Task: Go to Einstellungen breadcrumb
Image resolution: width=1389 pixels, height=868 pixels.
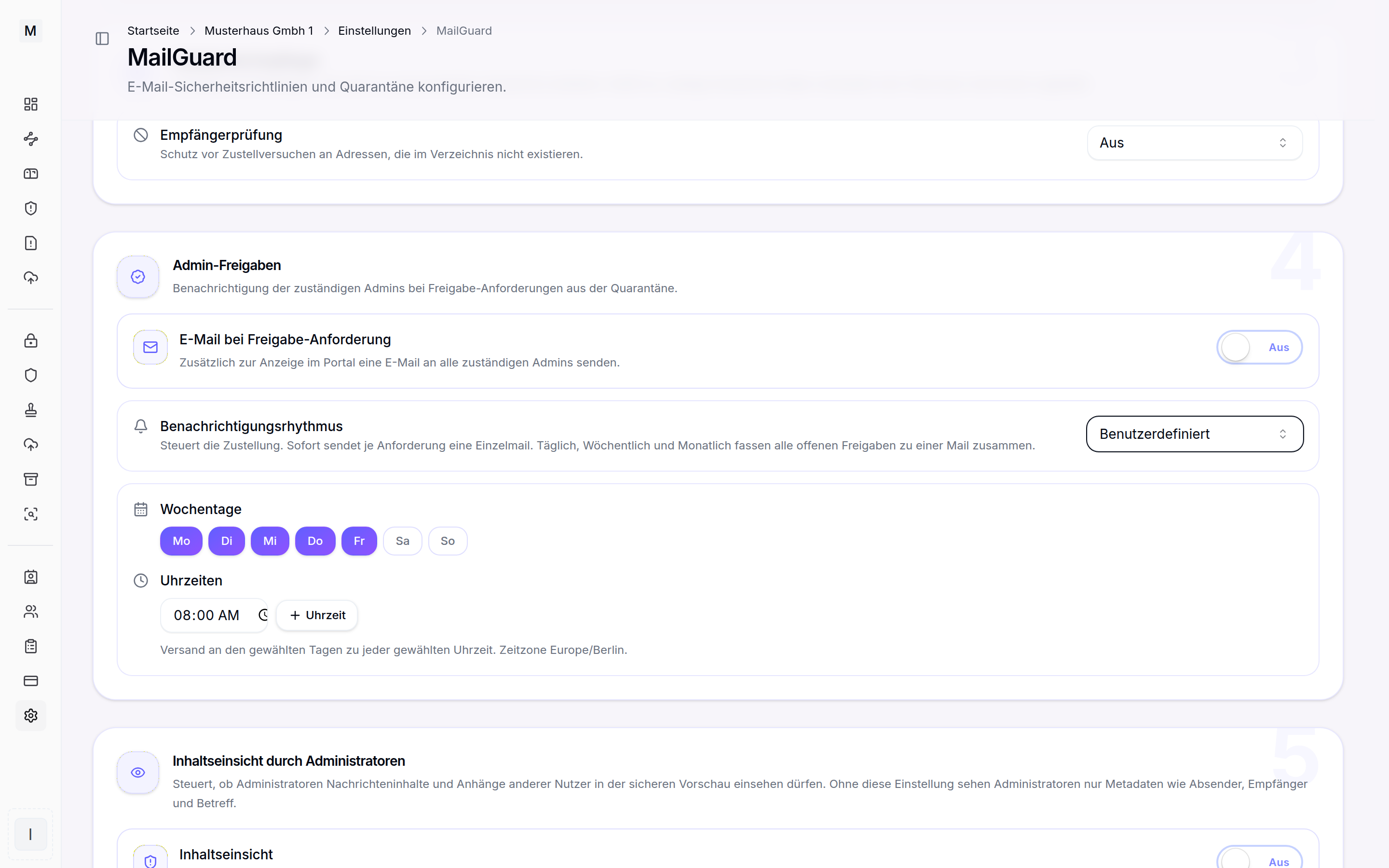Action: tap(374, 31)
